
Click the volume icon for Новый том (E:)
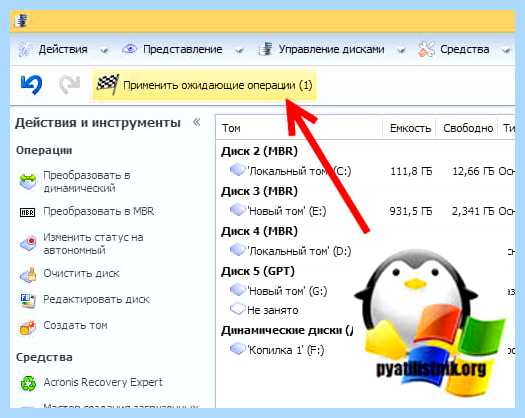click(238, 210)
